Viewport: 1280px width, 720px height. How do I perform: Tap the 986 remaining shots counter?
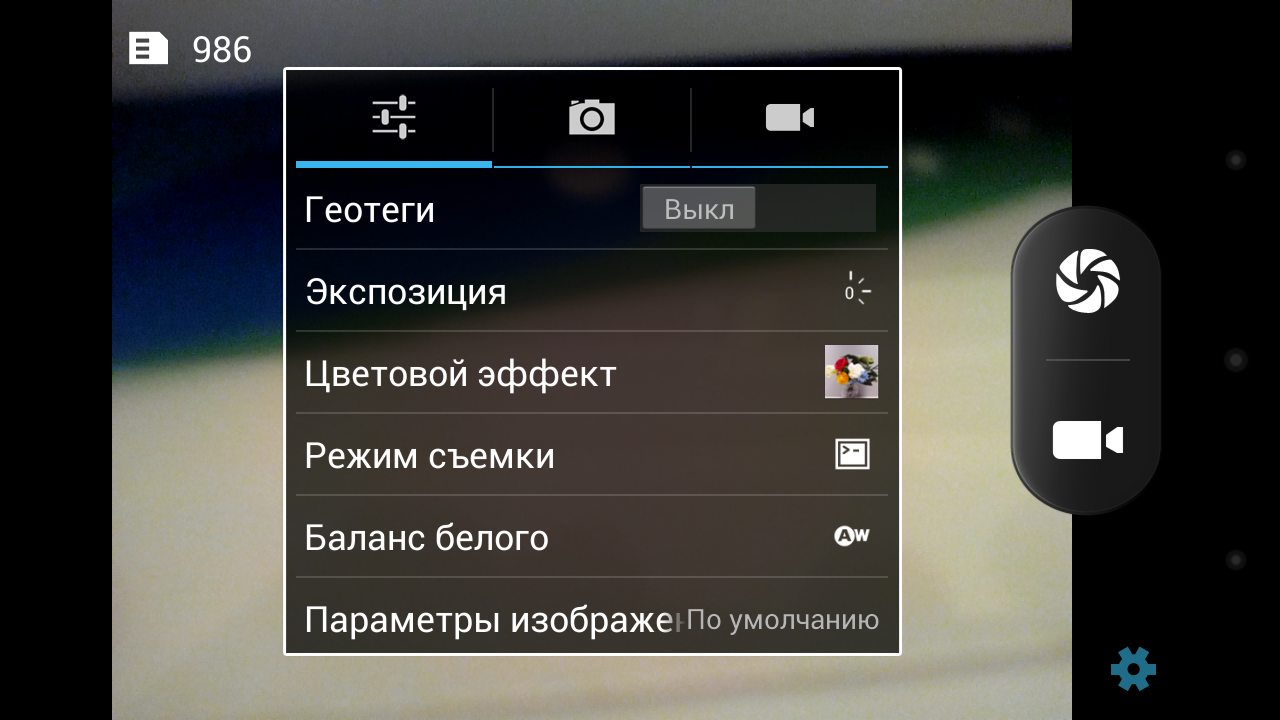pyautogui.click(x=222, y=49)
